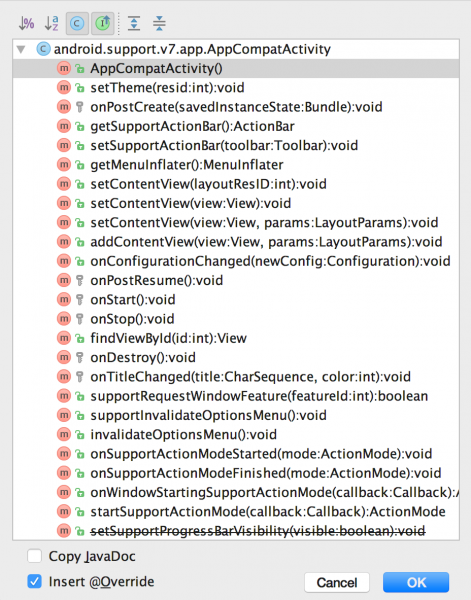The image size is (471, 600).
Task: Select onConfigurationChanged method entry
Action: 236,261
